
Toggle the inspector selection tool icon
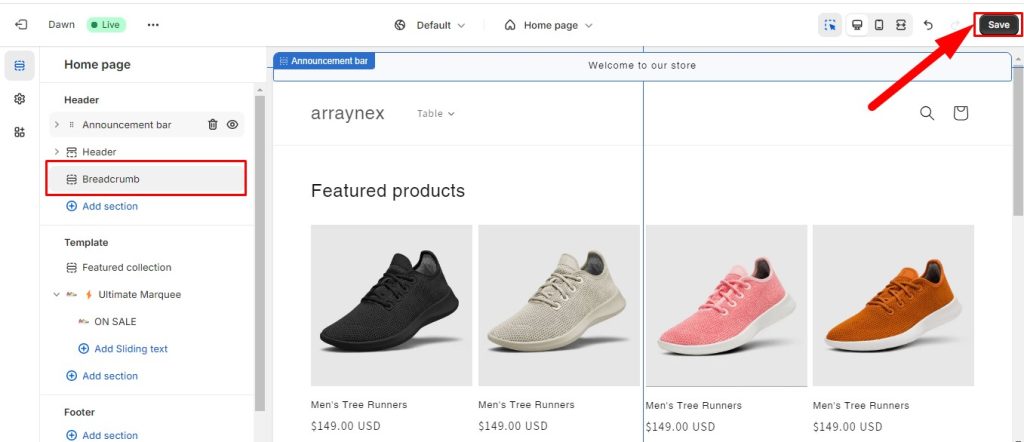click(829, 25)
